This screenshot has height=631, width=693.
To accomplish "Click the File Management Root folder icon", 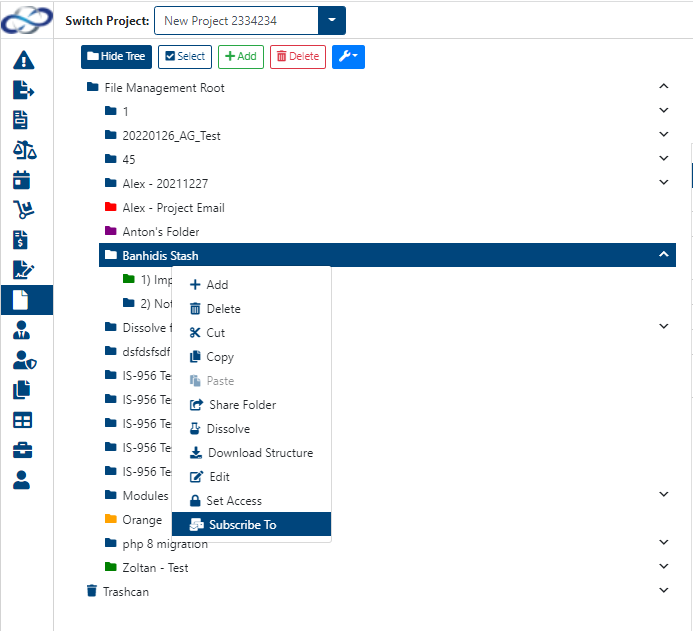I will pos(92,86).
